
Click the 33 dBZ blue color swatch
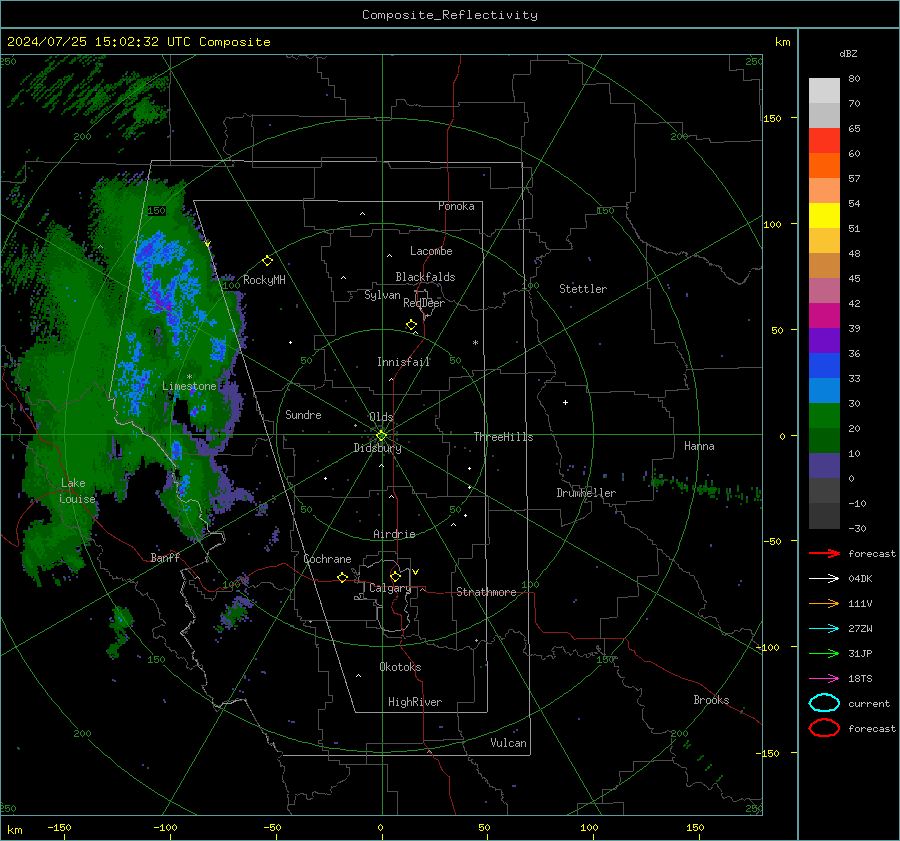click(x=824, y=365)
